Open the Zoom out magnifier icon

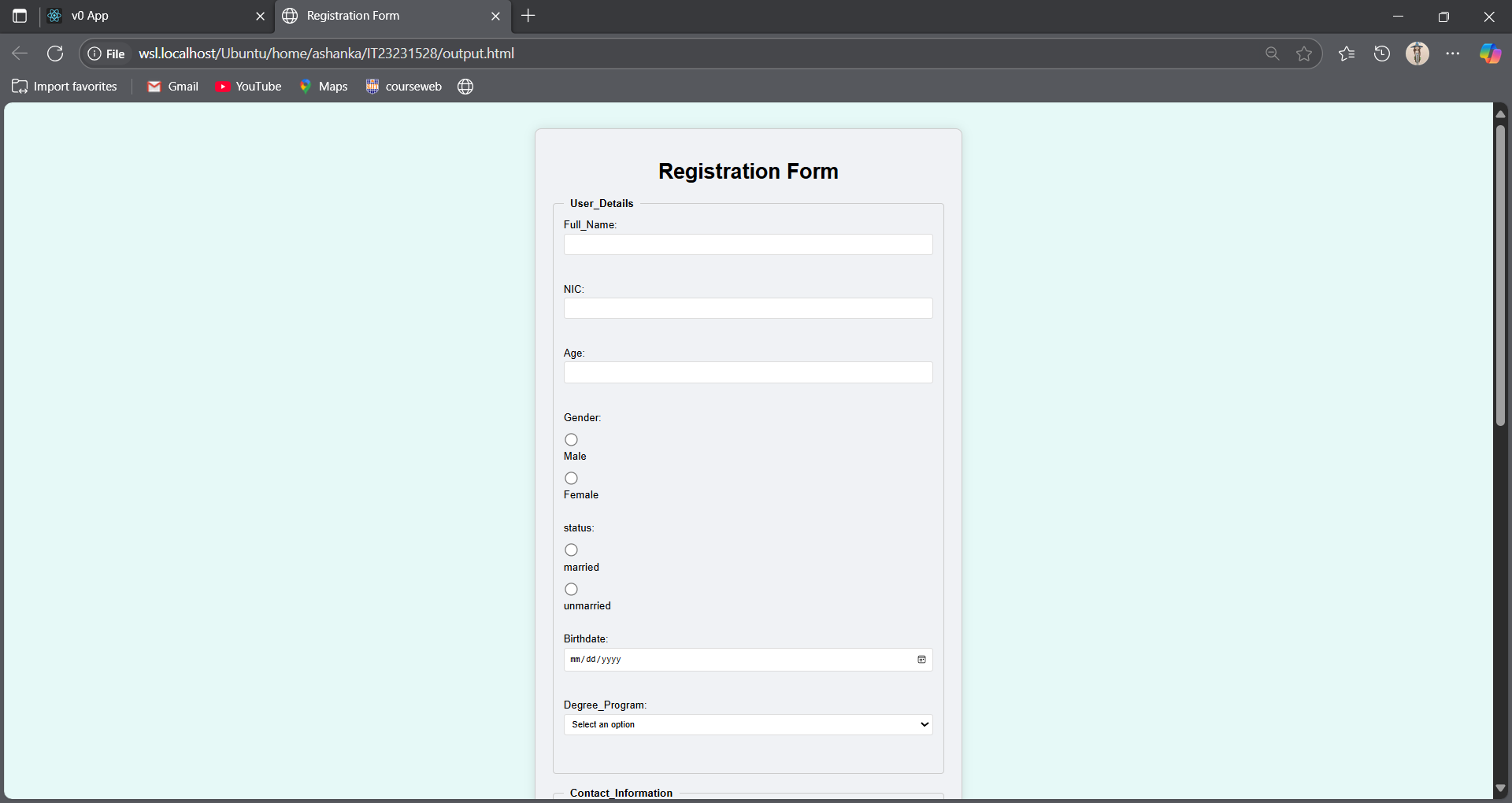pos(1272,54)
